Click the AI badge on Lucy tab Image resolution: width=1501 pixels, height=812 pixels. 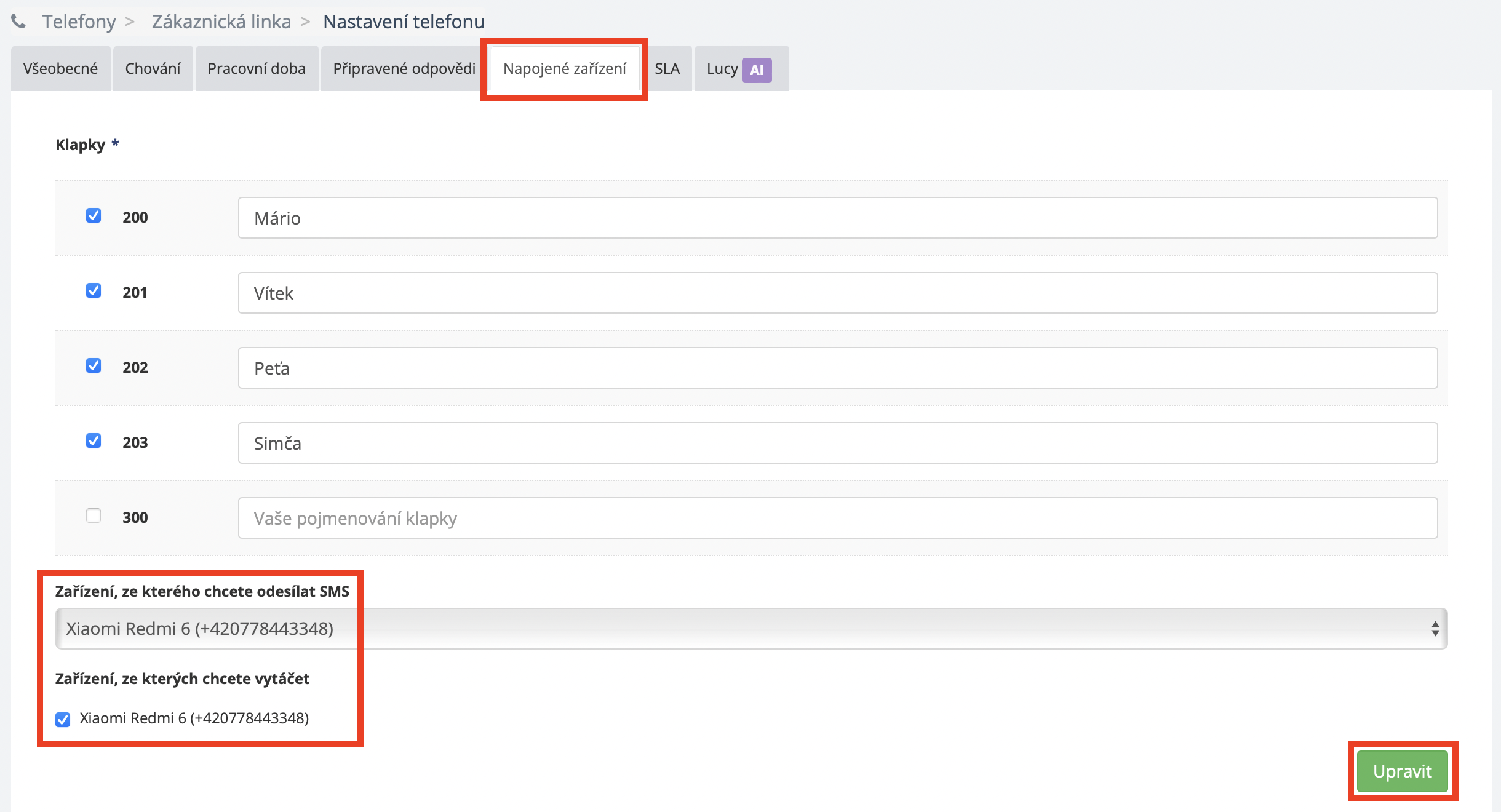tap(757, 70)
